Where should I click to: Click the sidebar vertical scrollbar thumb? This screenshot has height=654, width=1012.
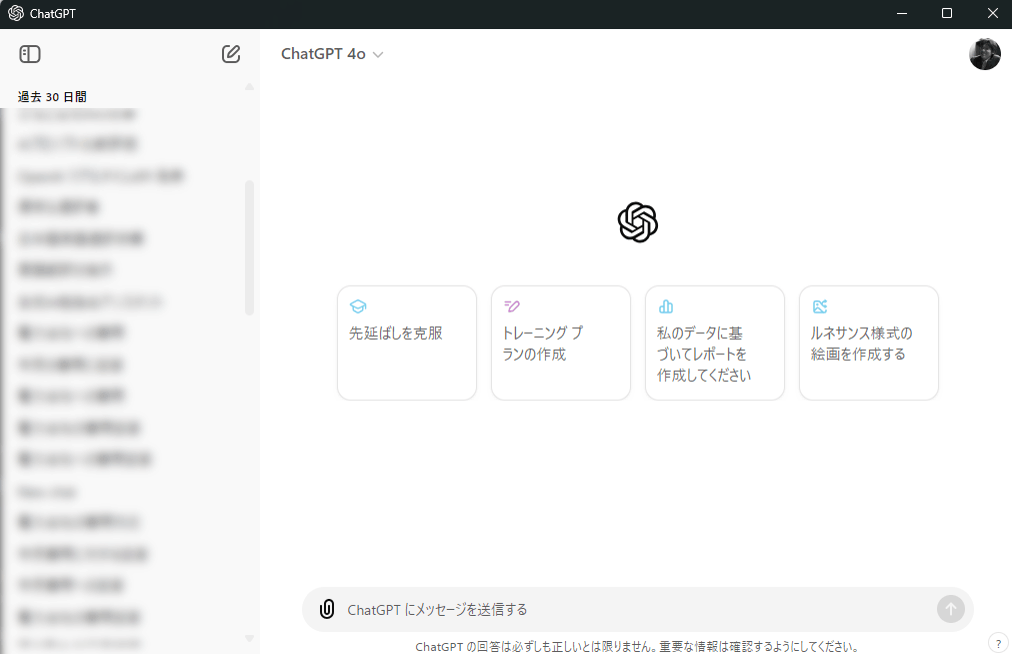pyautogui.click(x=249, y=248)
